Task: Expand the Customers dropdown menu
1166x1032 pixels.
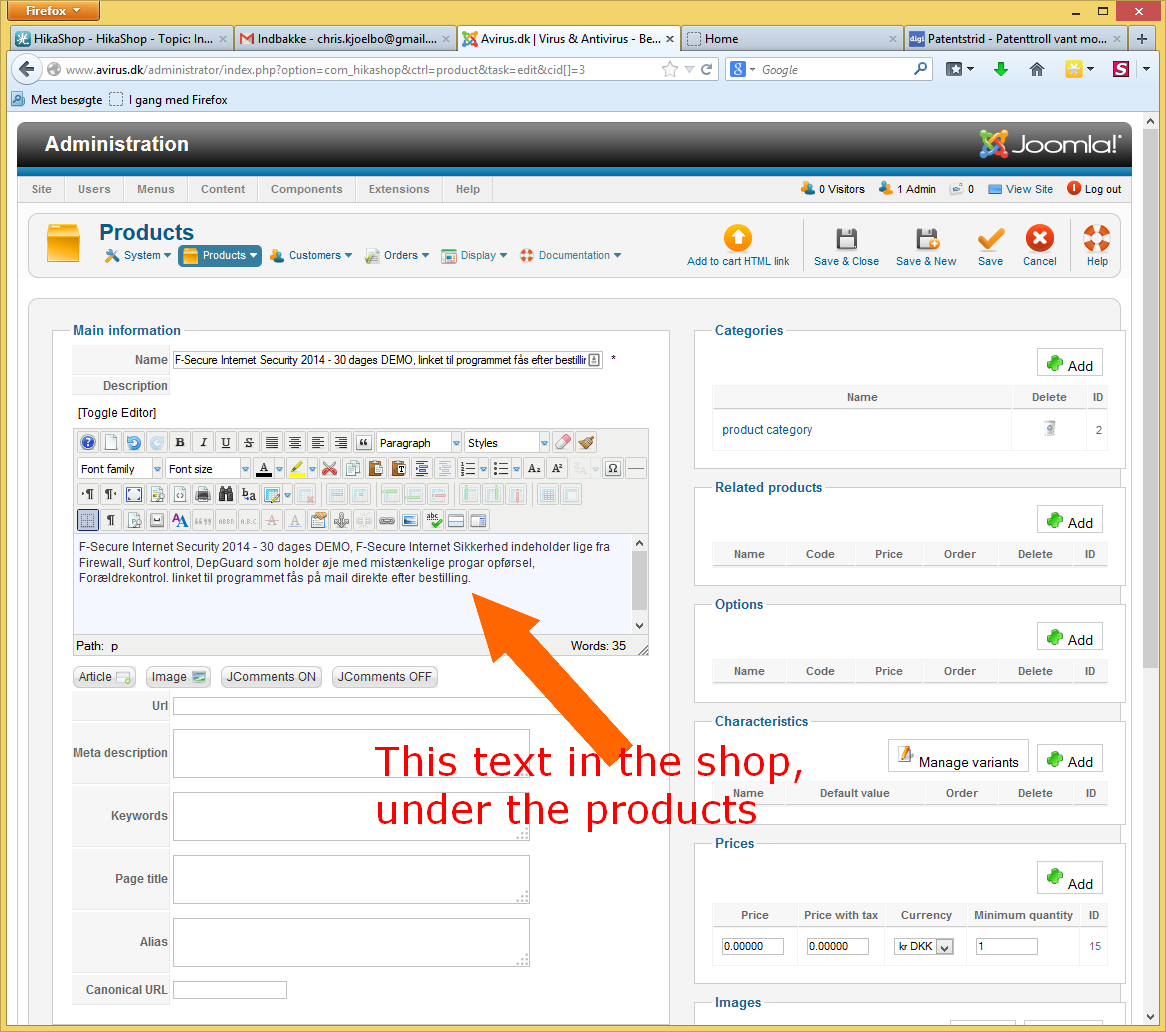Action: click(312, 256)
